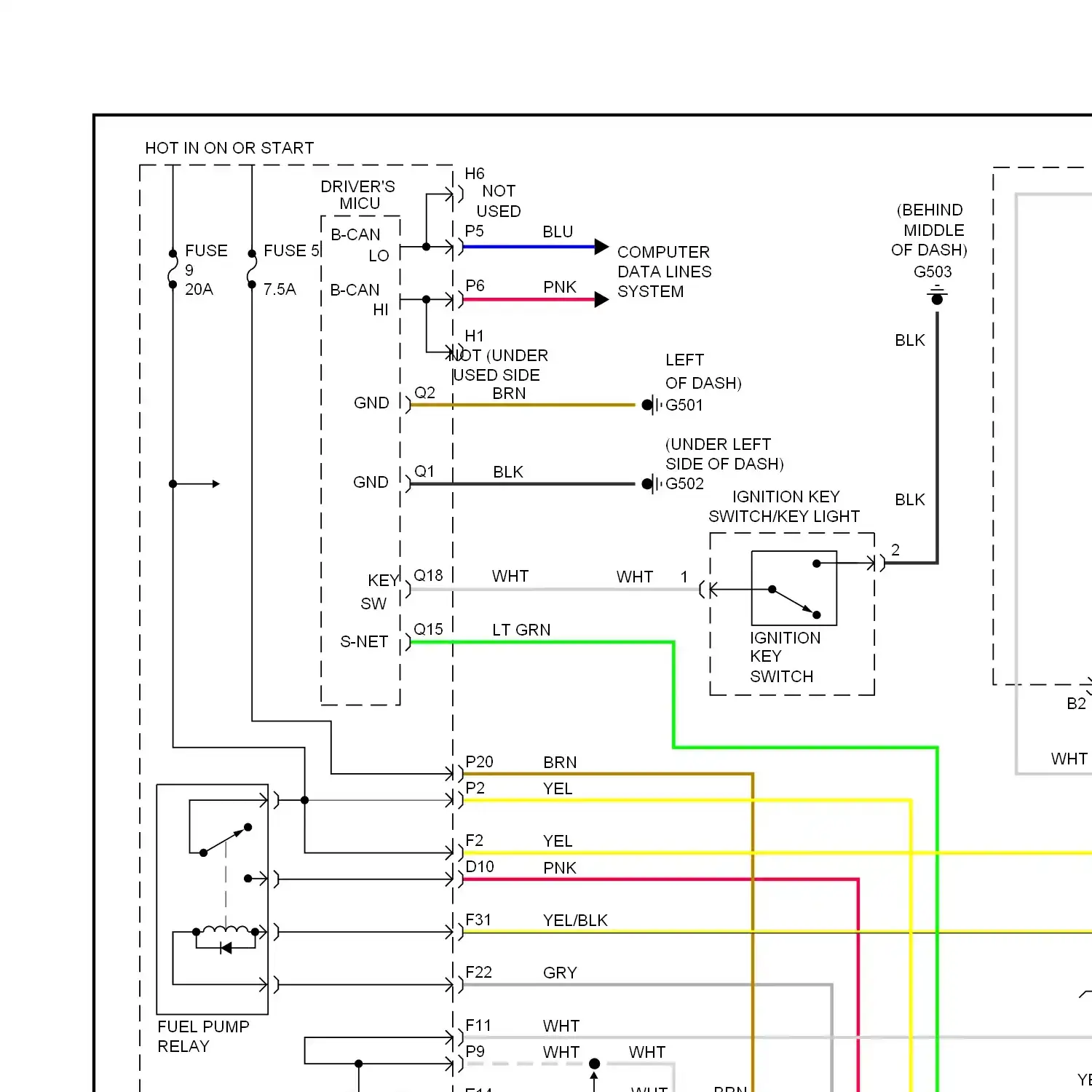Select the B-CAN HI pin label

359,299
